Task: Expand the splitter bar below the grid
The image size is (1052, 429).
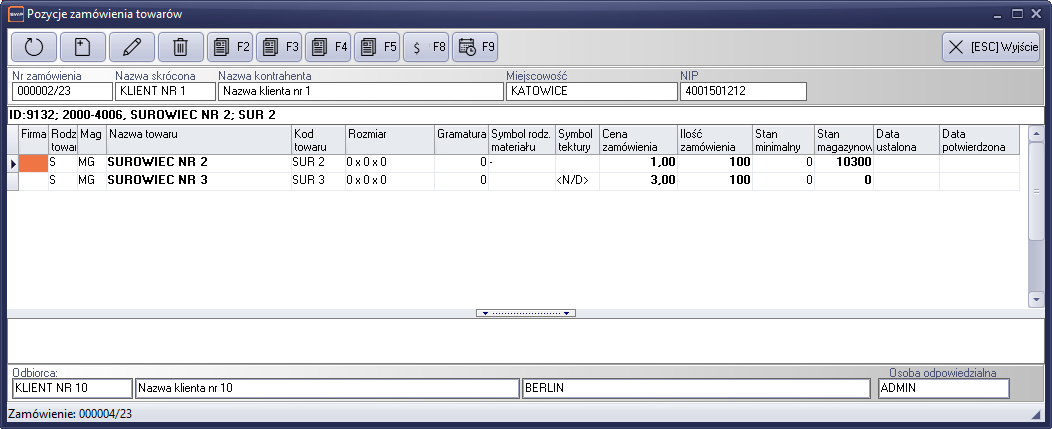Action: (526, 313)
